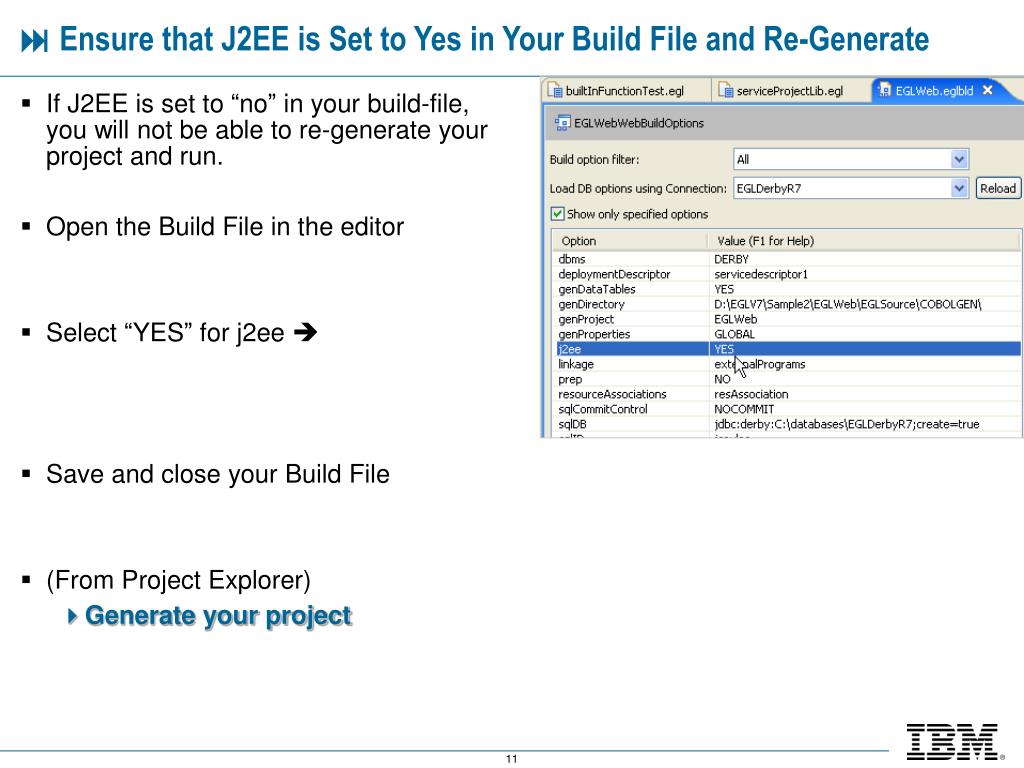Click the IBM logo

(x=953, y=742)
